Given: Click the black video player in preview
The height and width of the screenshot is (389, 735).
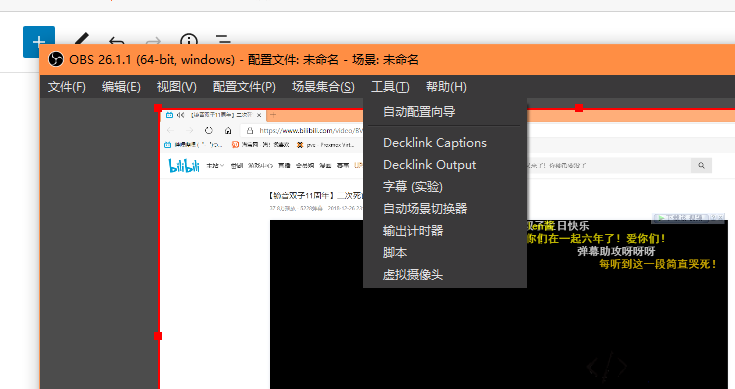Looking at the screenshot, I should (x=499, y=305).
